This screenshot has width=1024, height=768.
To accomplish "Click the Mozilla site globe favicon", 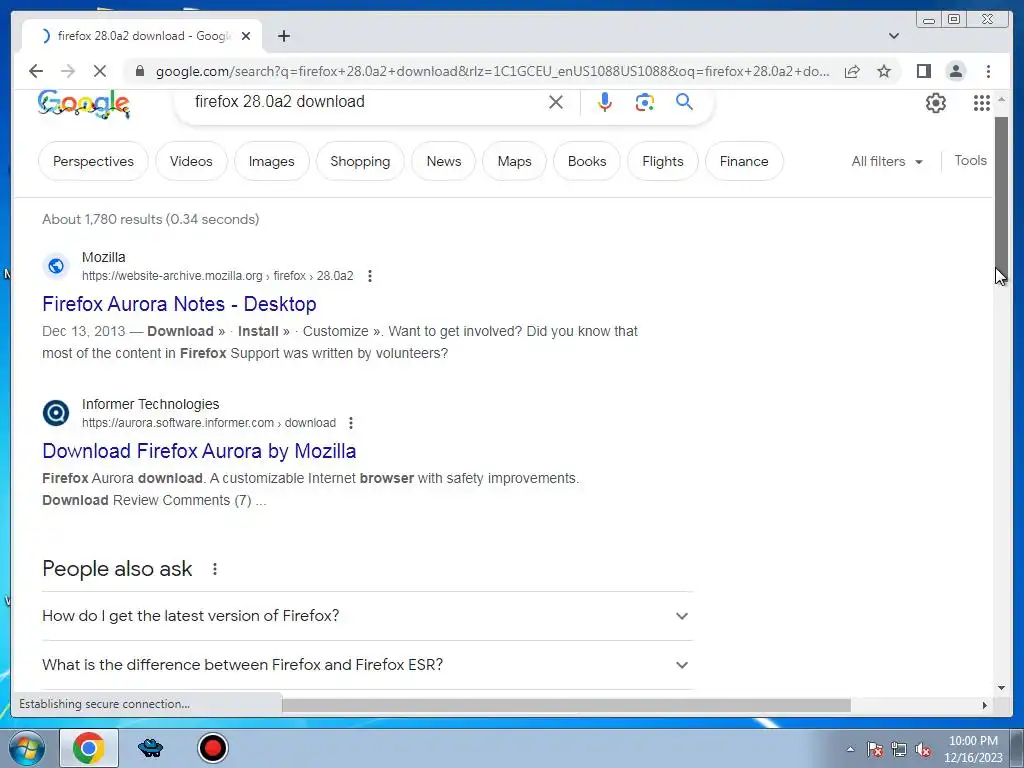I will coord(56,266).
